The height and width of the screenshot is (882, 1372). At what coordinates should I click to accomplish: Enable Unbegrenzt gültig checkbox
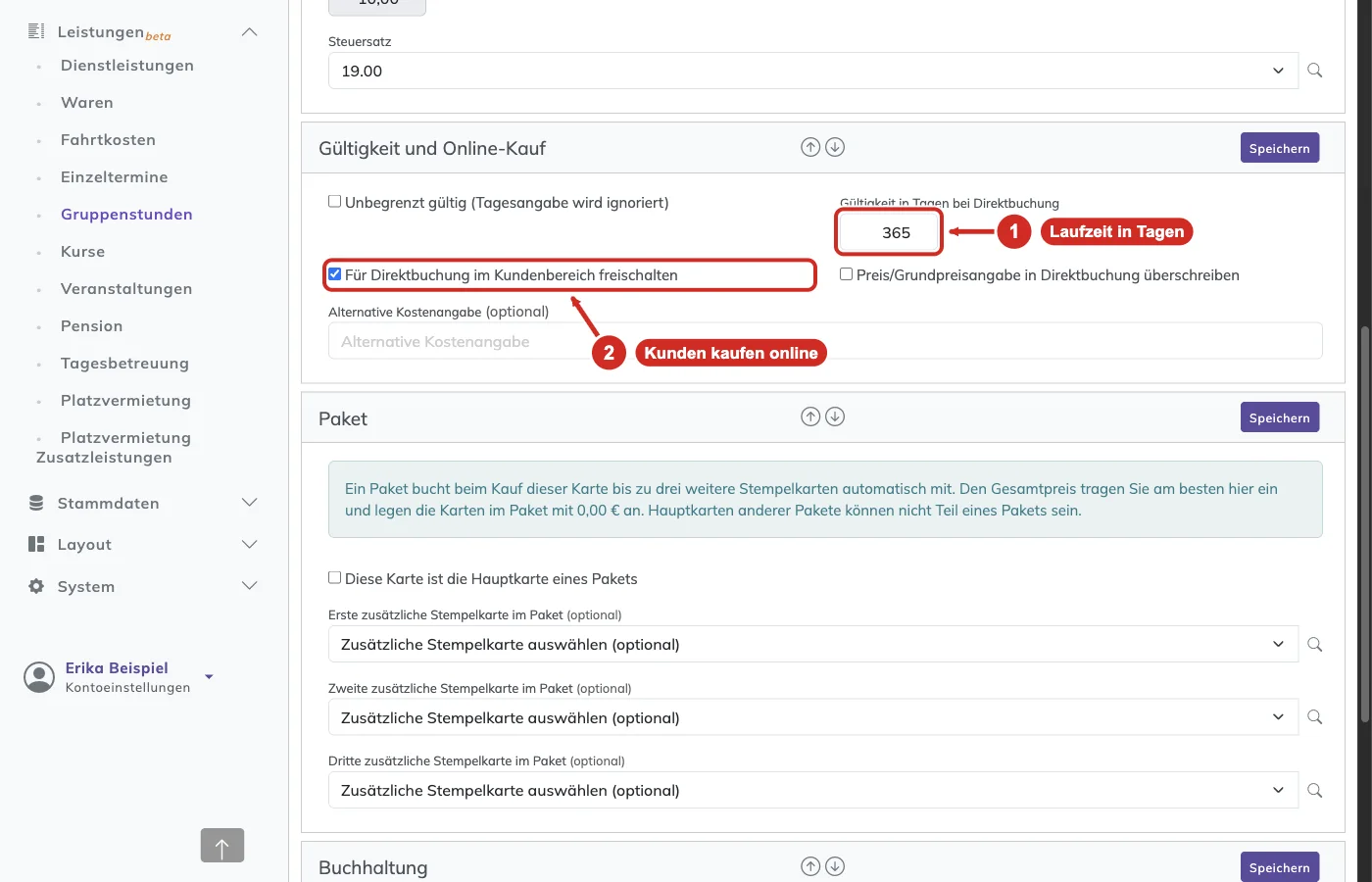coord(335,201)
